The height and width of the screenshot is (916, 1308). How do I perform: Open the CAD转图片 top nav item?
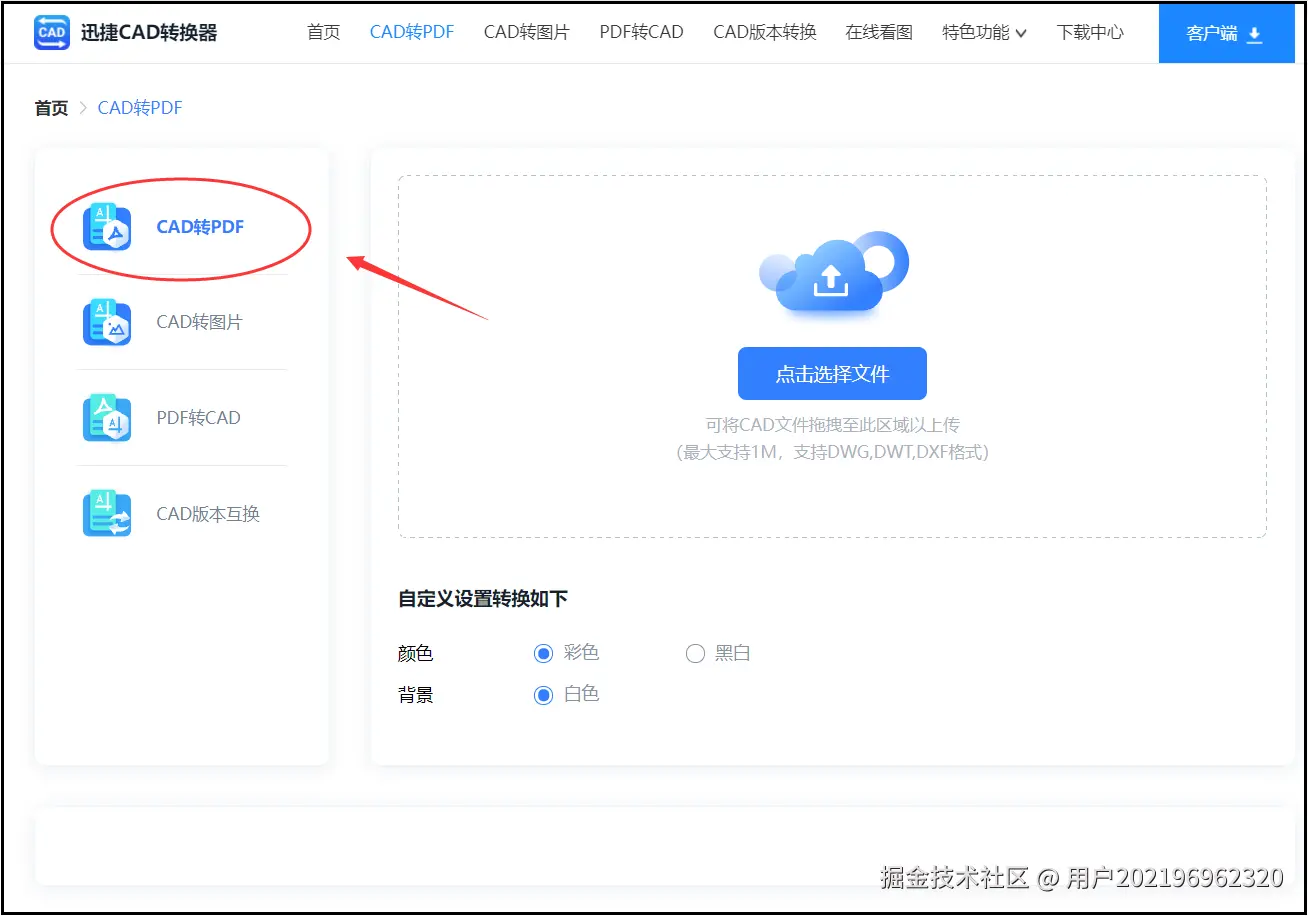[527, 32]
